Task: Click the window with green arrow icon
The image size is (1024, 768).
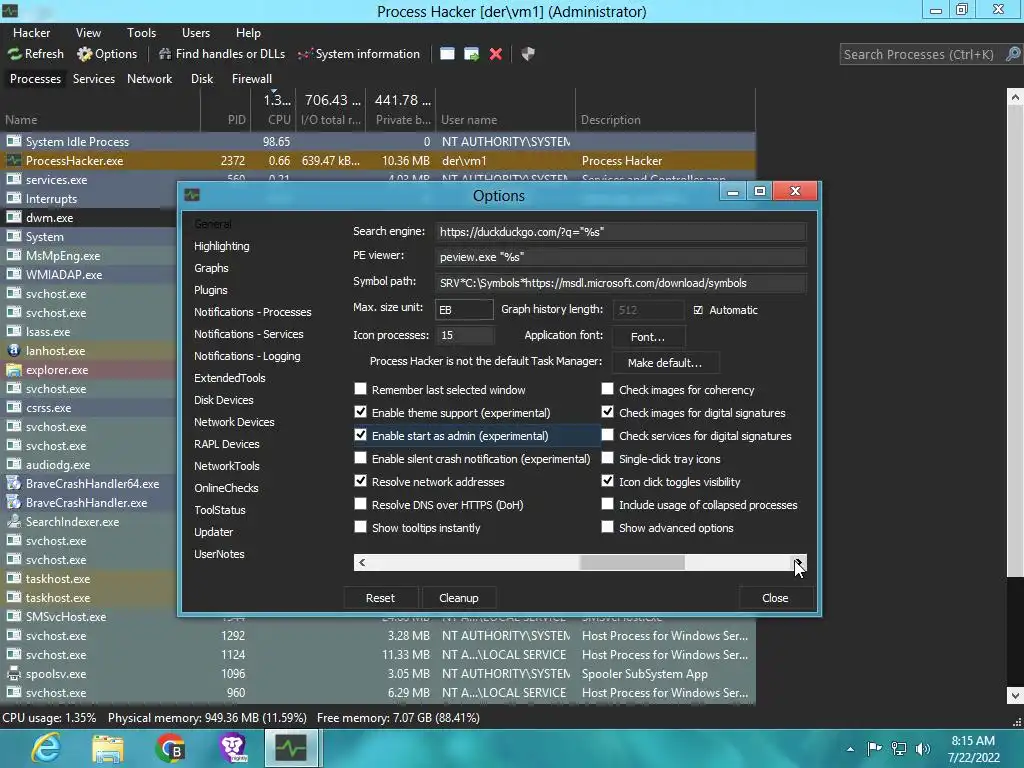Action: tap(472, 54)
